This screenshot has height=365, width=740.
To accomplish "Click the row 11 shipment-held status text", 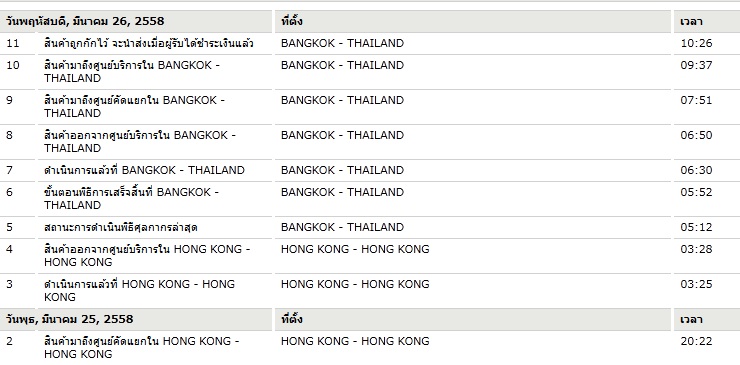I will pyautogui.click(x=149, y=43).
